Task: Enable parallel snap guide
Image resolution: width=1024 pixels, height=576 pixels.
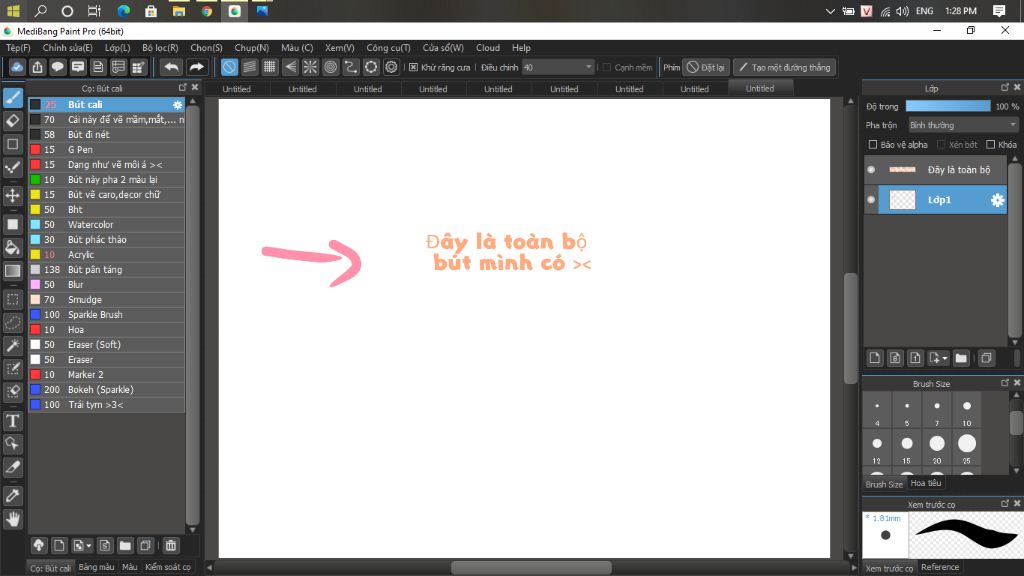Action: pos(249,67)
